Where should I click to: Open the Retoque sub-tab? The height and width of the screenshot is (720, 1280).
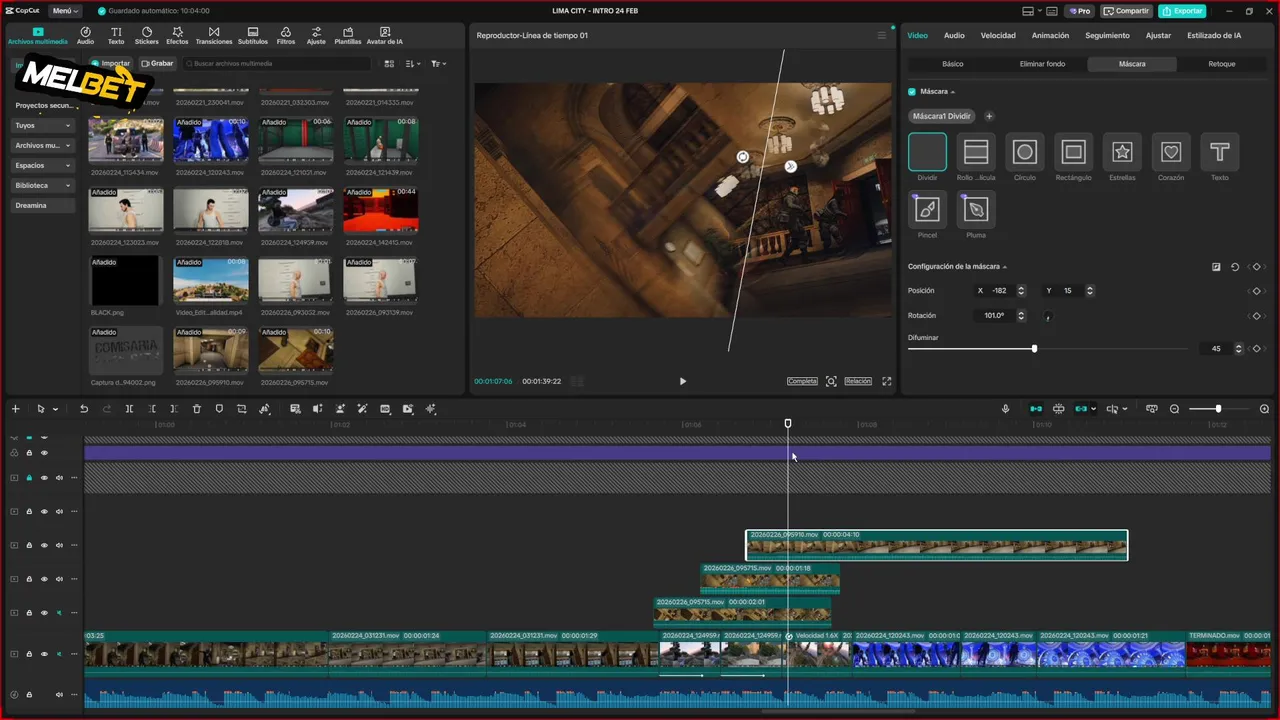(x=1222, y=64)
